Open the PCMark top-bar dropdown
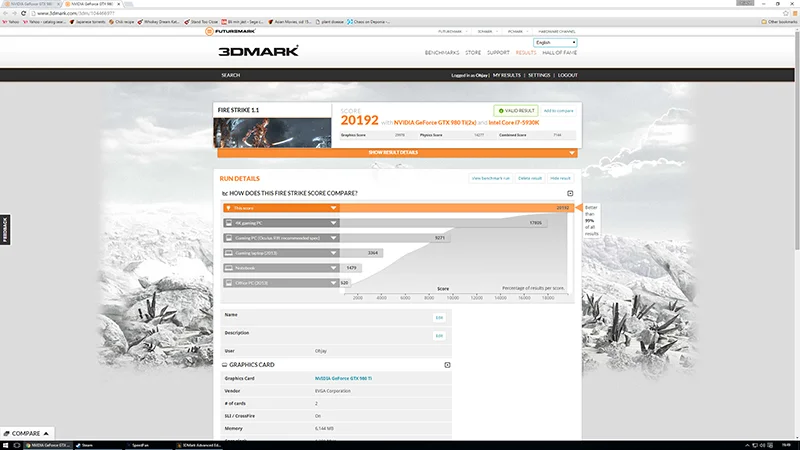The image size is (800, 450). coord(517,32)
